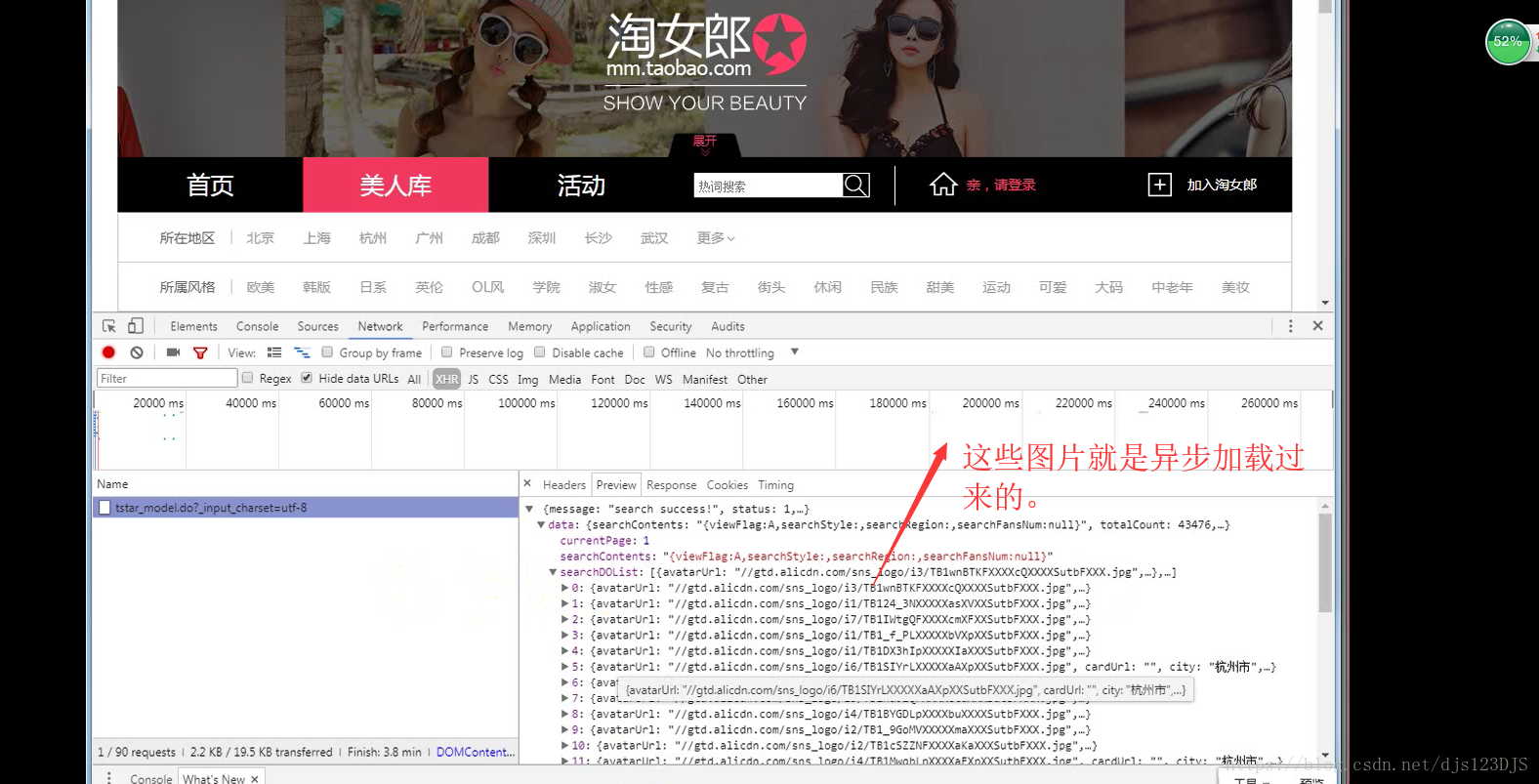Switch to Elements DevTools tab

pyautogui.click(x=193, y=326)
